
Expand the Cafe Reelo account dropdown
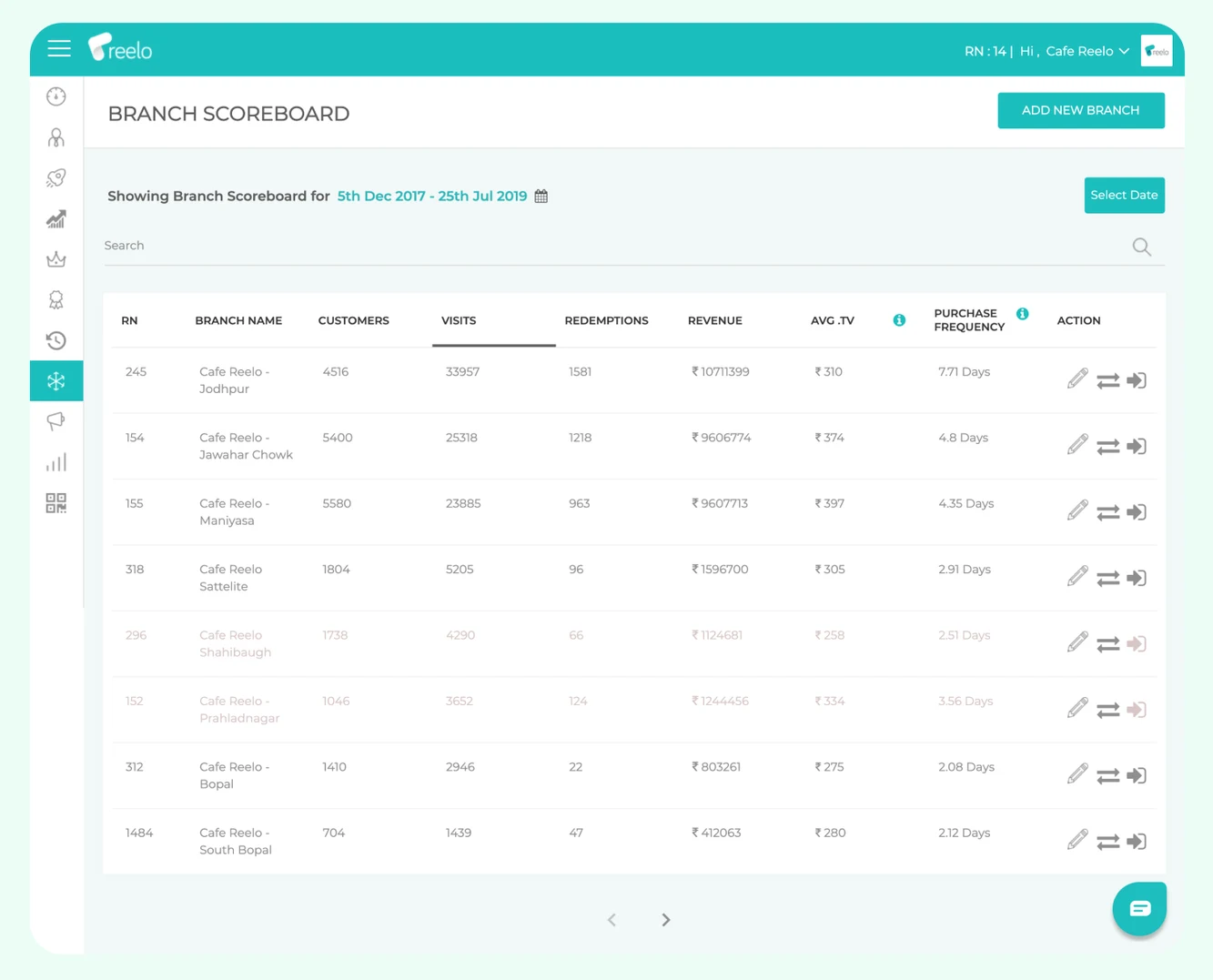(x=1087, y=51)
